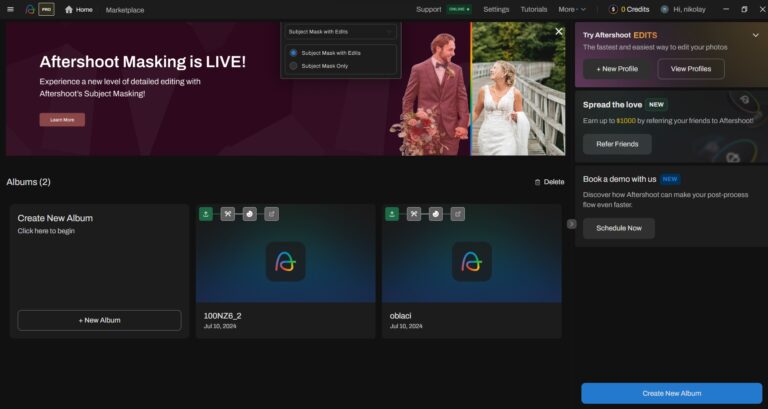The image size is (768, 409).
Task: Collapse the Try Aftershoot EDITS panel
Action: [755, 35]
